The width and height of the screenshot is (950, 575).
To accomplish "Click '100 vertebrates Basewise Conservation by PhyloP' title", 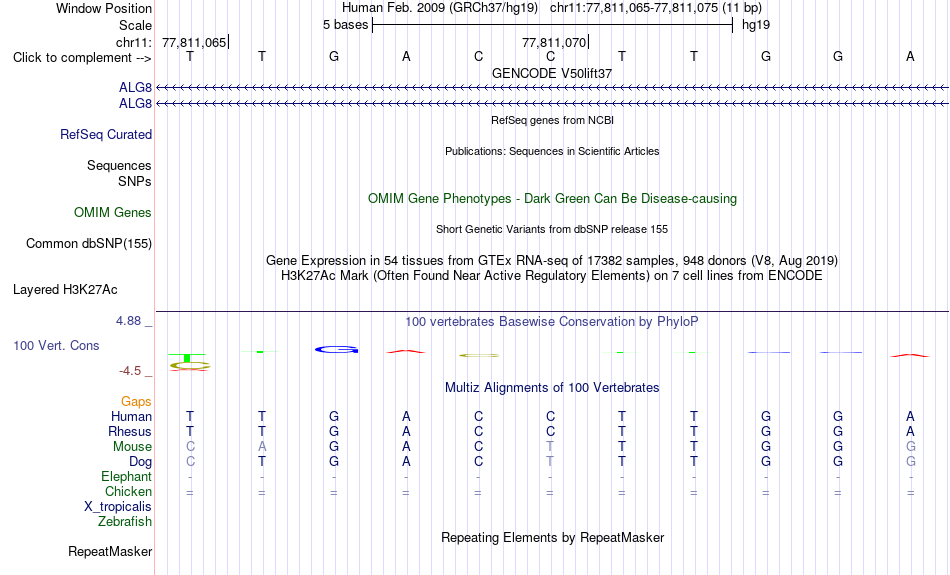I will tap(552, 322).
